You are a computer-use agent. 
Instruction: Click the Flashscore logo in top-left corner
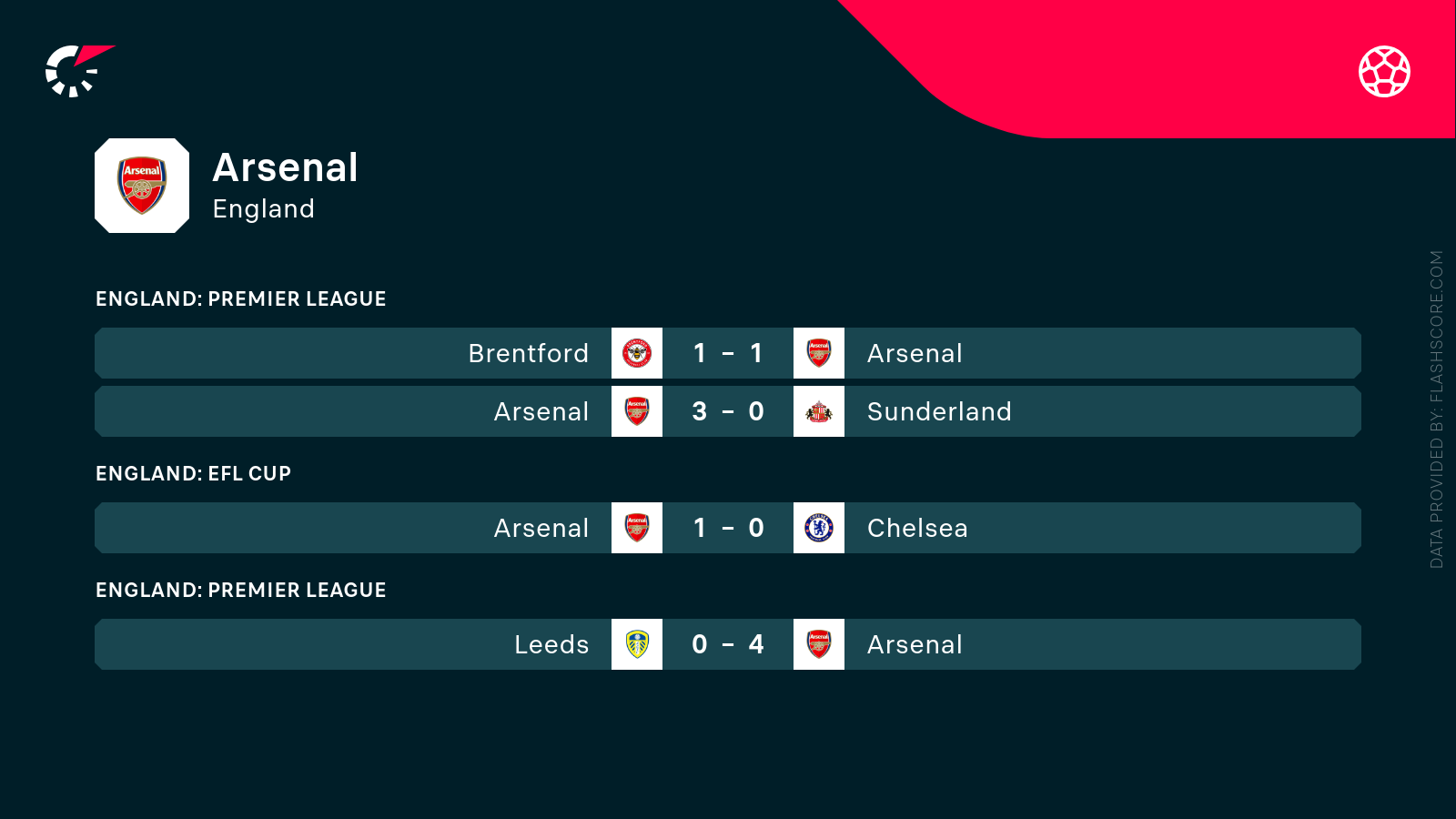(77, 71)
